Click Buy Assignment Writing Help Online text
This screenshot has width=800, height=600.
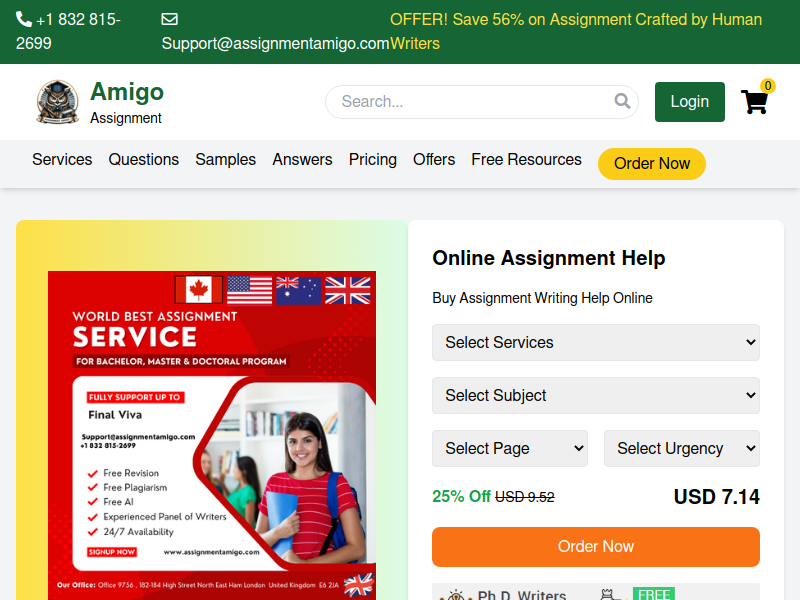pyautogui.click(x=542, y=298)
